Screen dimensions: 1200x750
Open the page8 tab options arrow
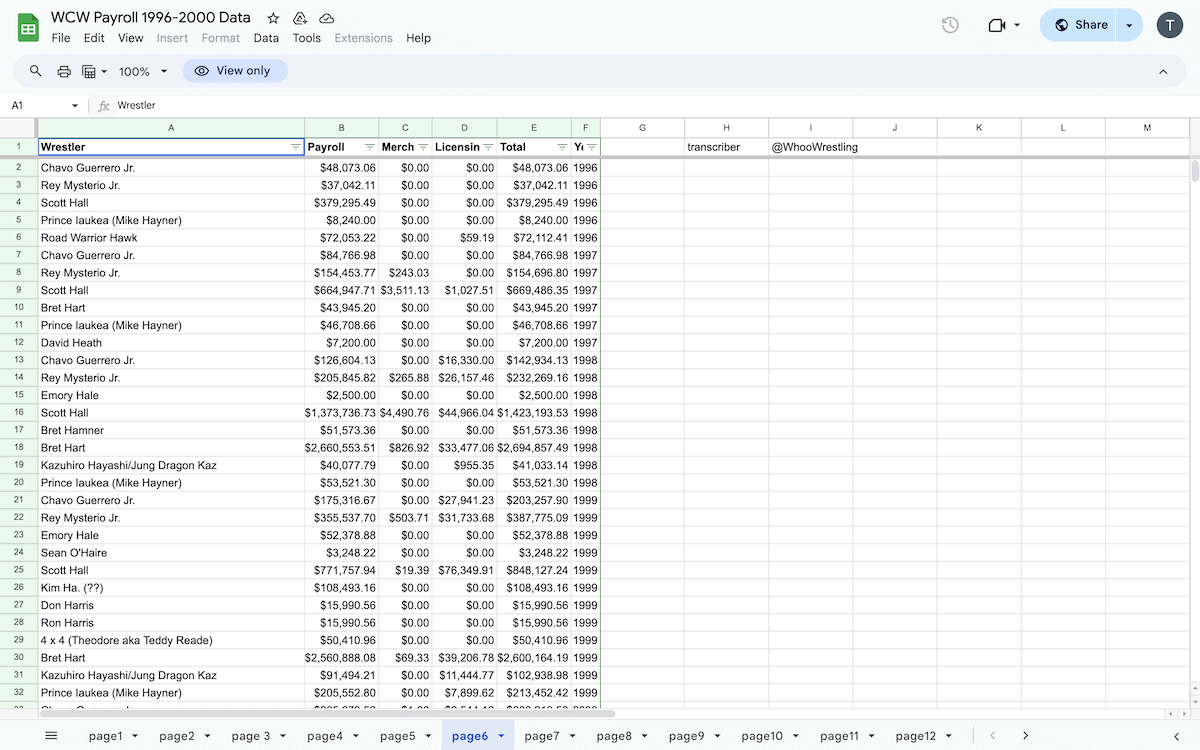pyautogui.click(x=645, y=736)
